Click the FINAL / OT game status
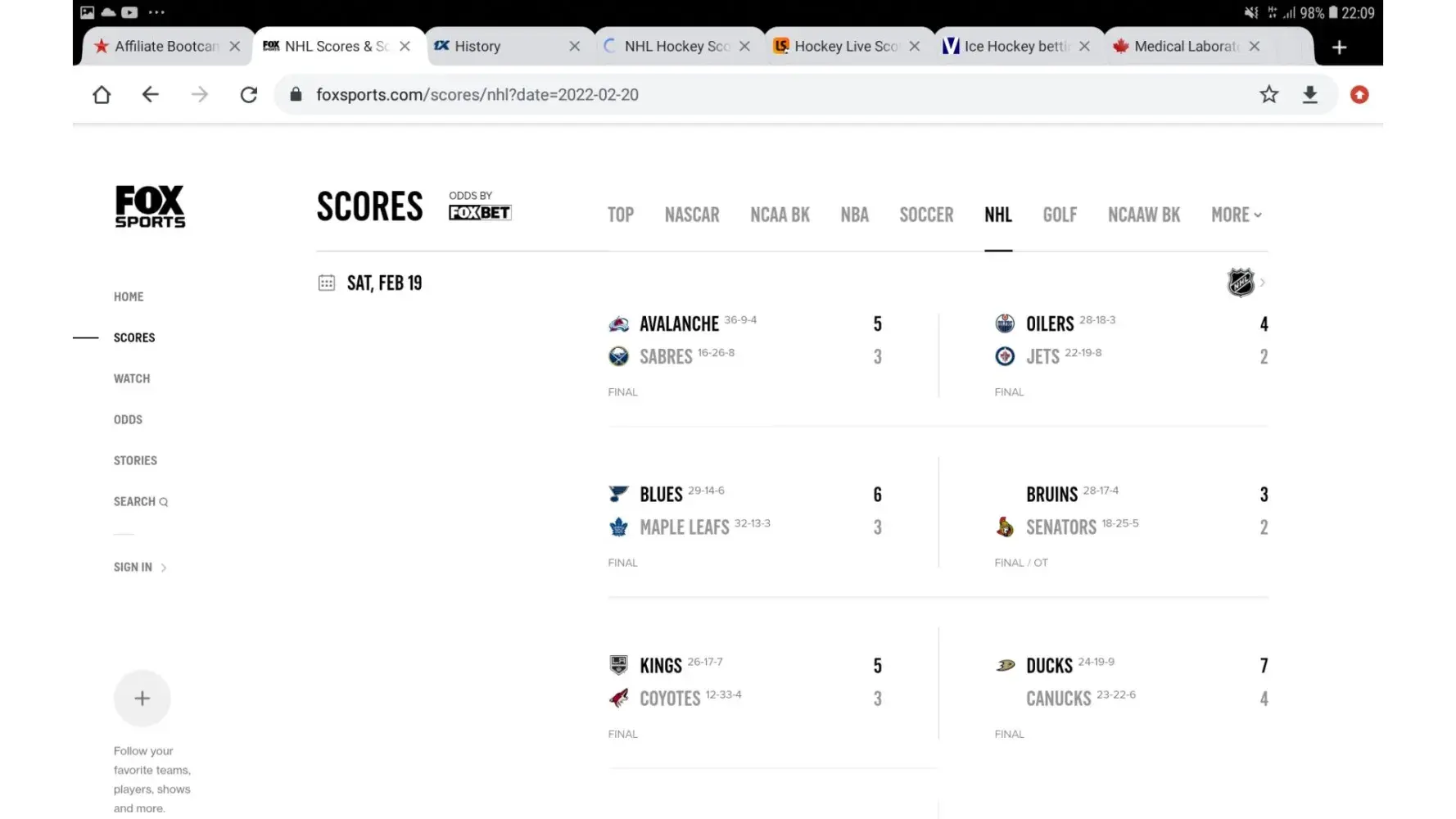 (1021, 563)
